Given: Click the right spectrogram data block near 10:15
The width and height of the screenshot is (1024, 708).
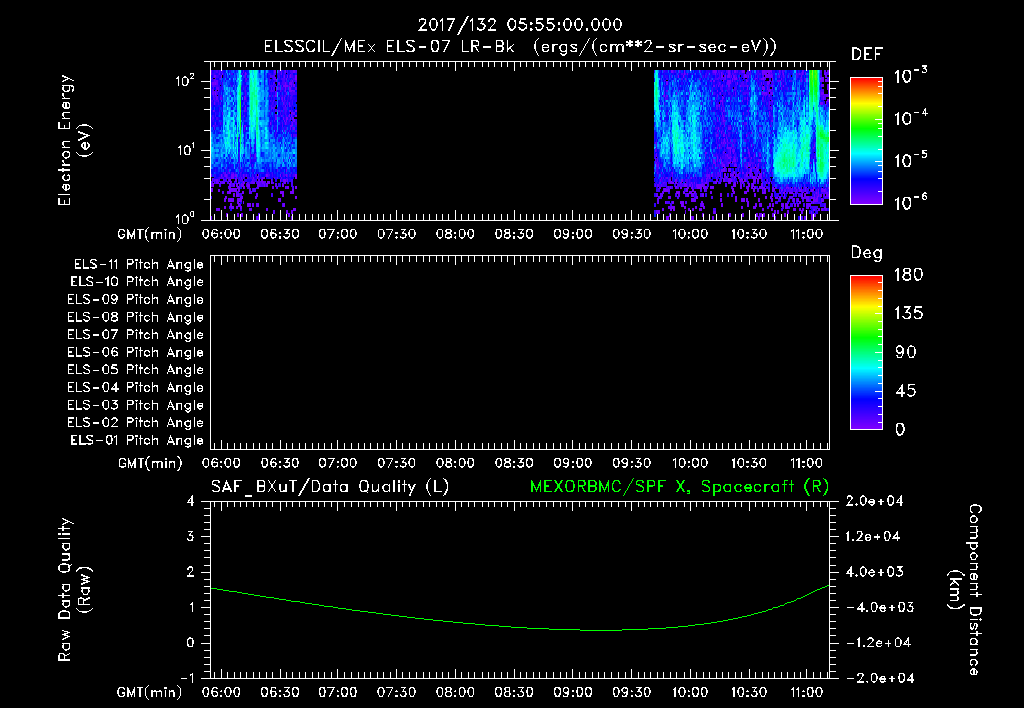Looking at the screenshot, I should tap(741, 144).
